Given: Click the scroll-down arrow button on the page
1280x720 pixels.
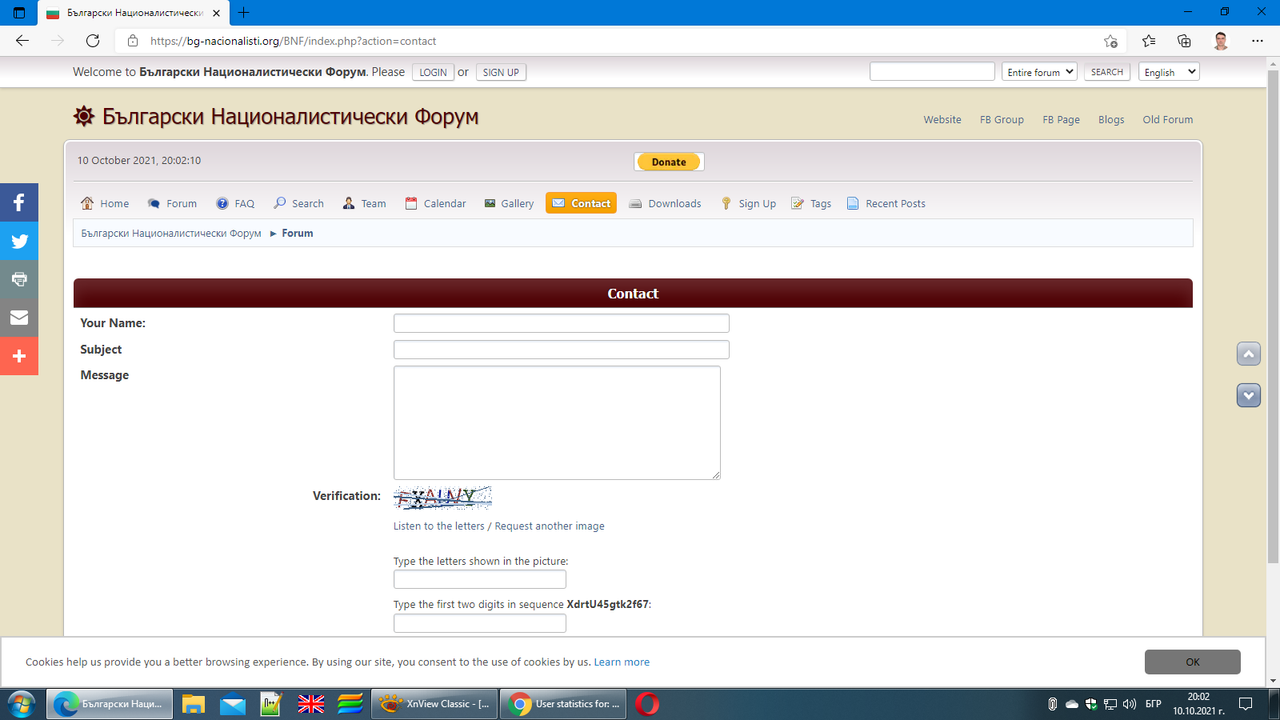Looking at the screenshot, I should click(x=1249, y=395).
